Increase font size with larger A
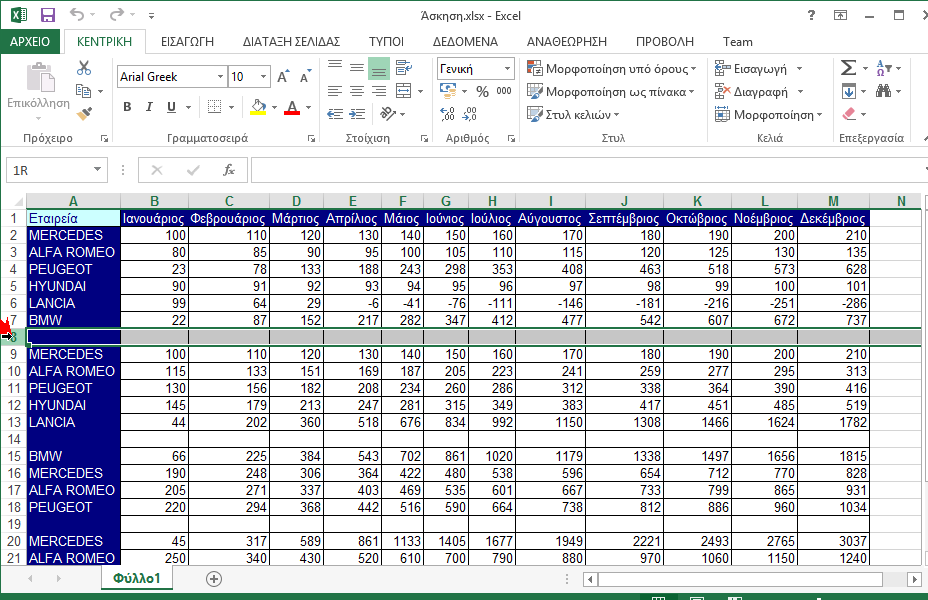 pos(283,76)
